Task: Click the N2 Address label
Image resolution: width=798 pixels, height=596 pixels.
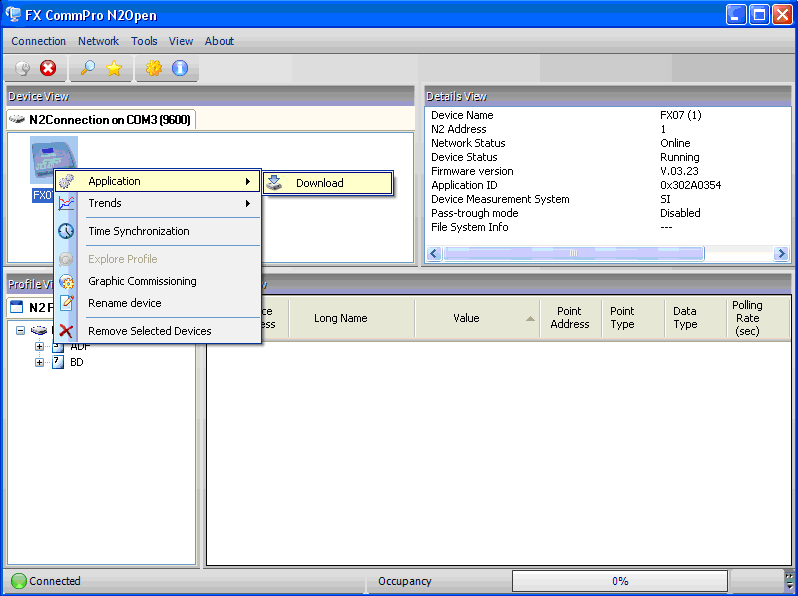Action: (459, 129)
